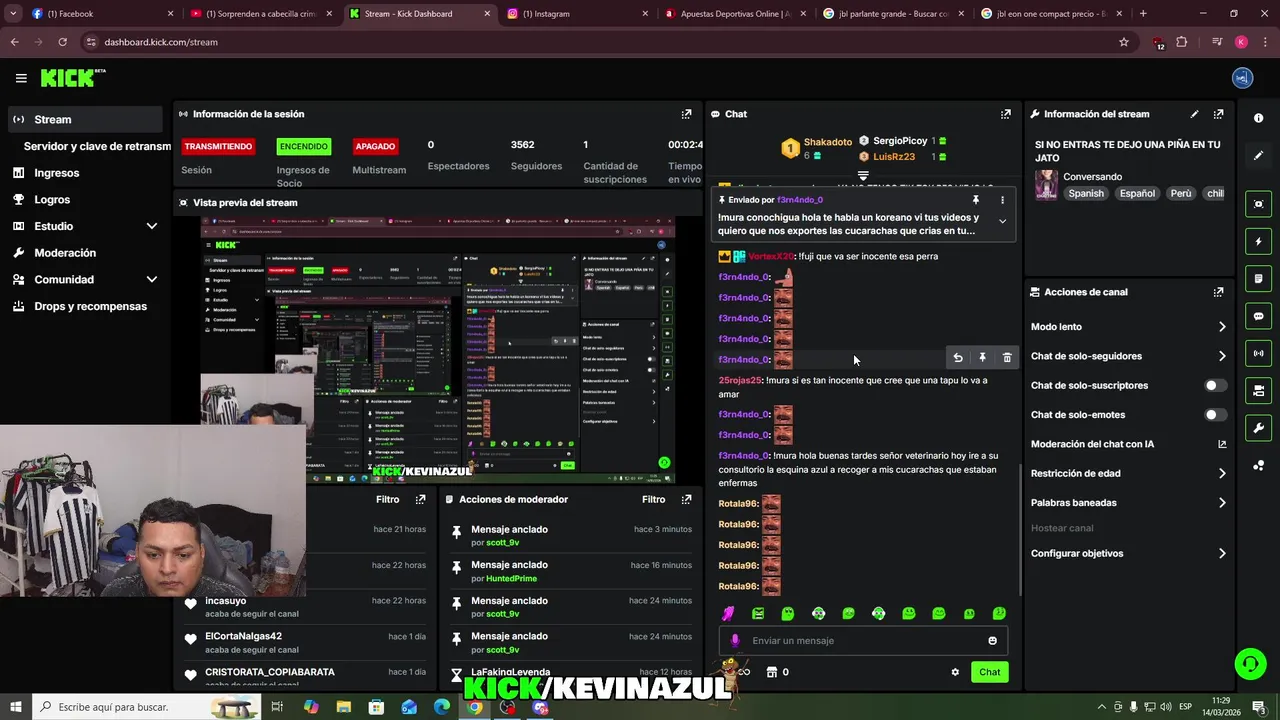The height and width of the screenshot is (720, 1280).
Task: Click the Windows Start button
Action: (16, 707)
